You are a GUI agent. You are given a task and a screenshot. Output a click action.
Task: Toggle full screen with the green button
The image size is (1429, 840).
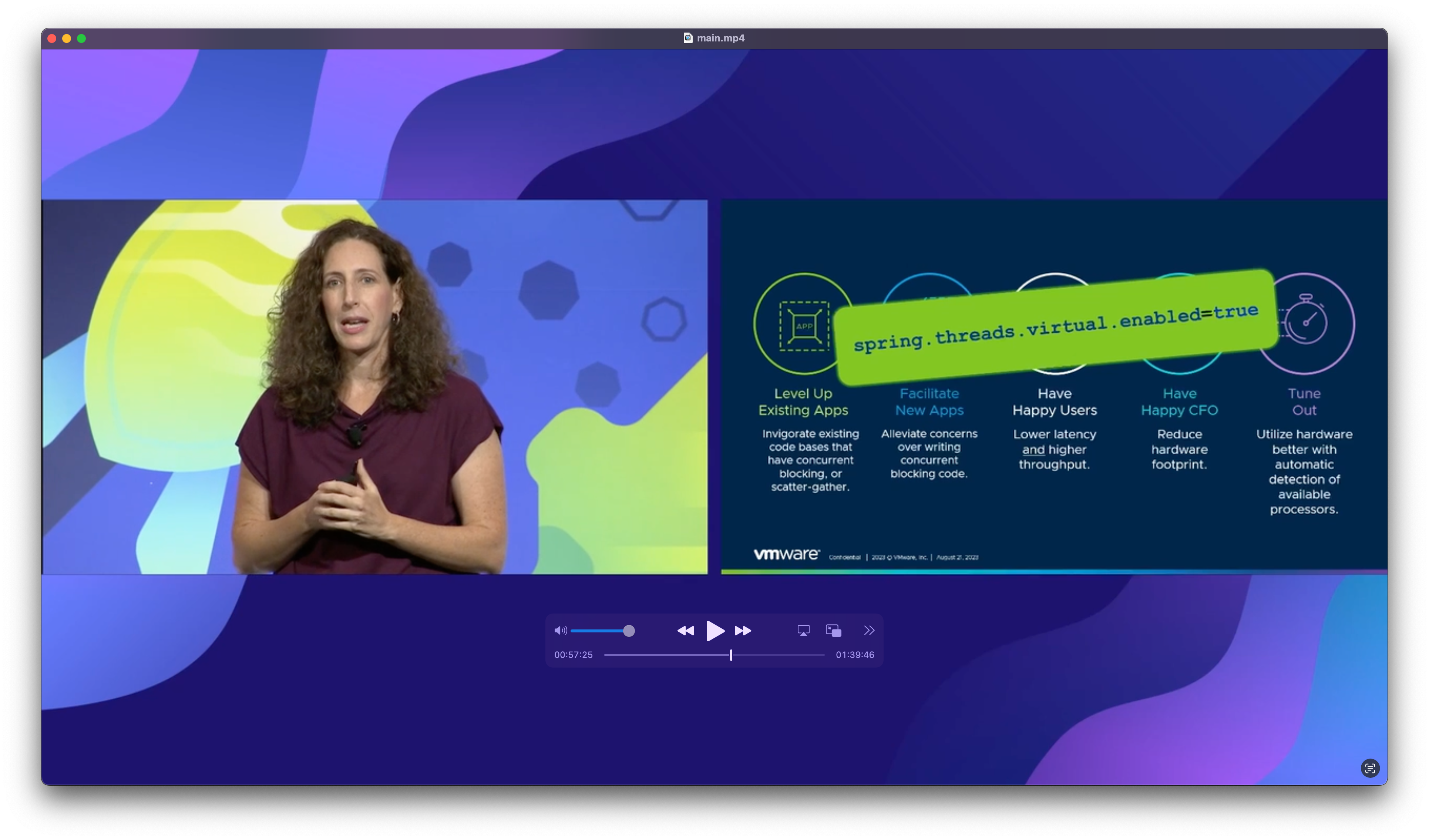[82, 38]
